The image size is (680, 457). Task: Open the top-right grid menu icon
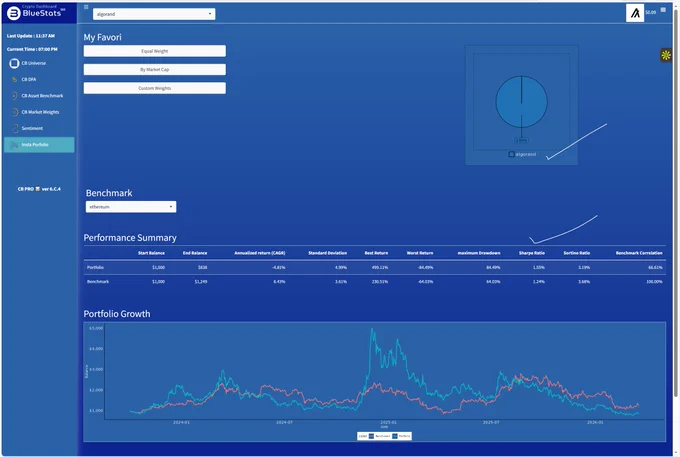click(x=663, y=10)
